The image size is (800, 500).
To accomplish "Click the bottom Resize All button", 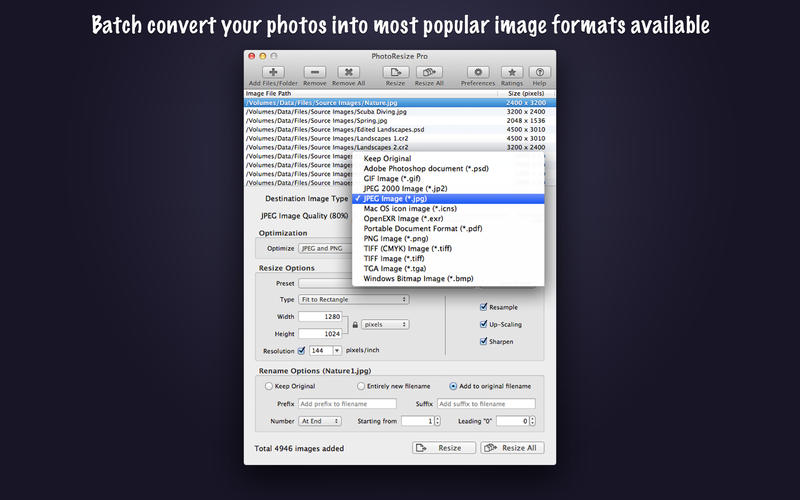I will click(512, 448).
